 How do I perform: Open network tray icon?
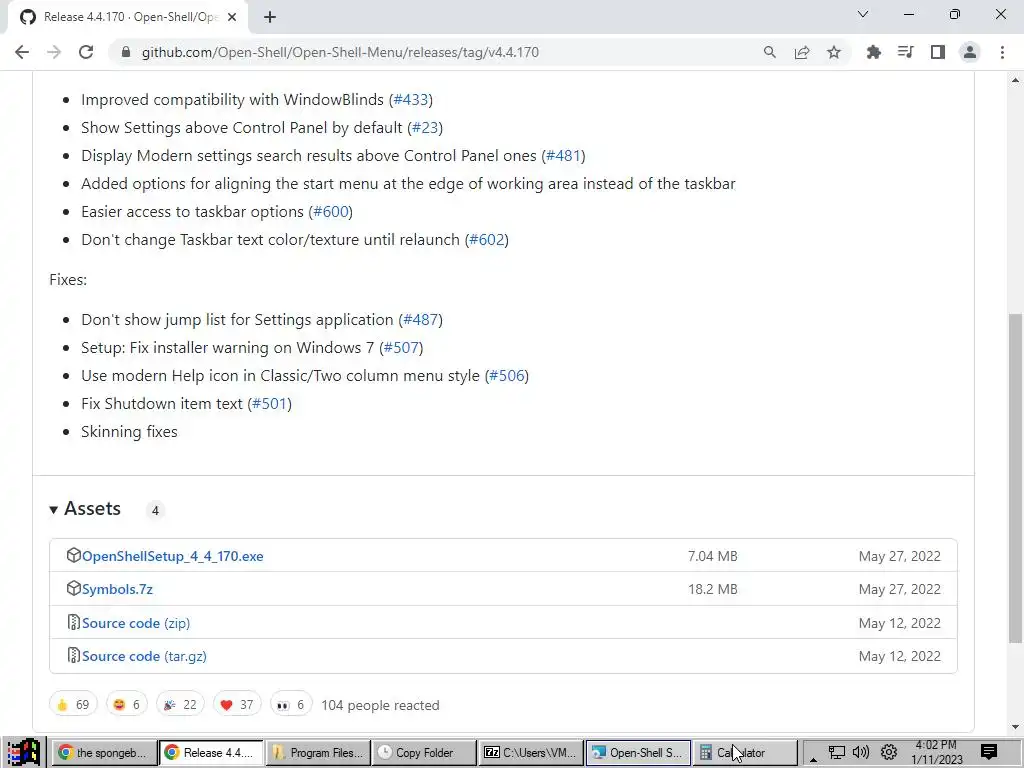coord(837,752)
